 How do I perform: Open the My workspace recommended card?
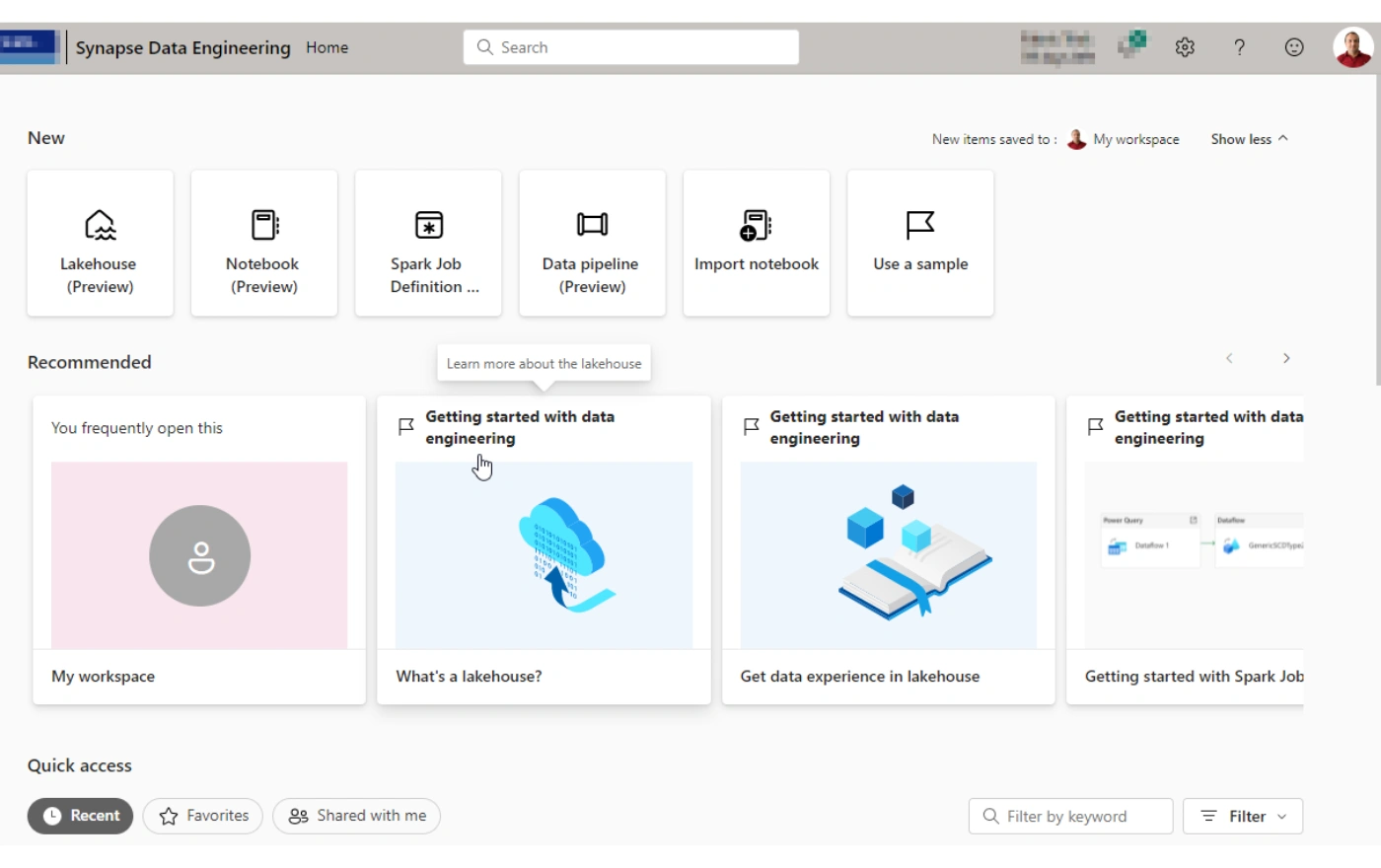[x=199, y=550]
